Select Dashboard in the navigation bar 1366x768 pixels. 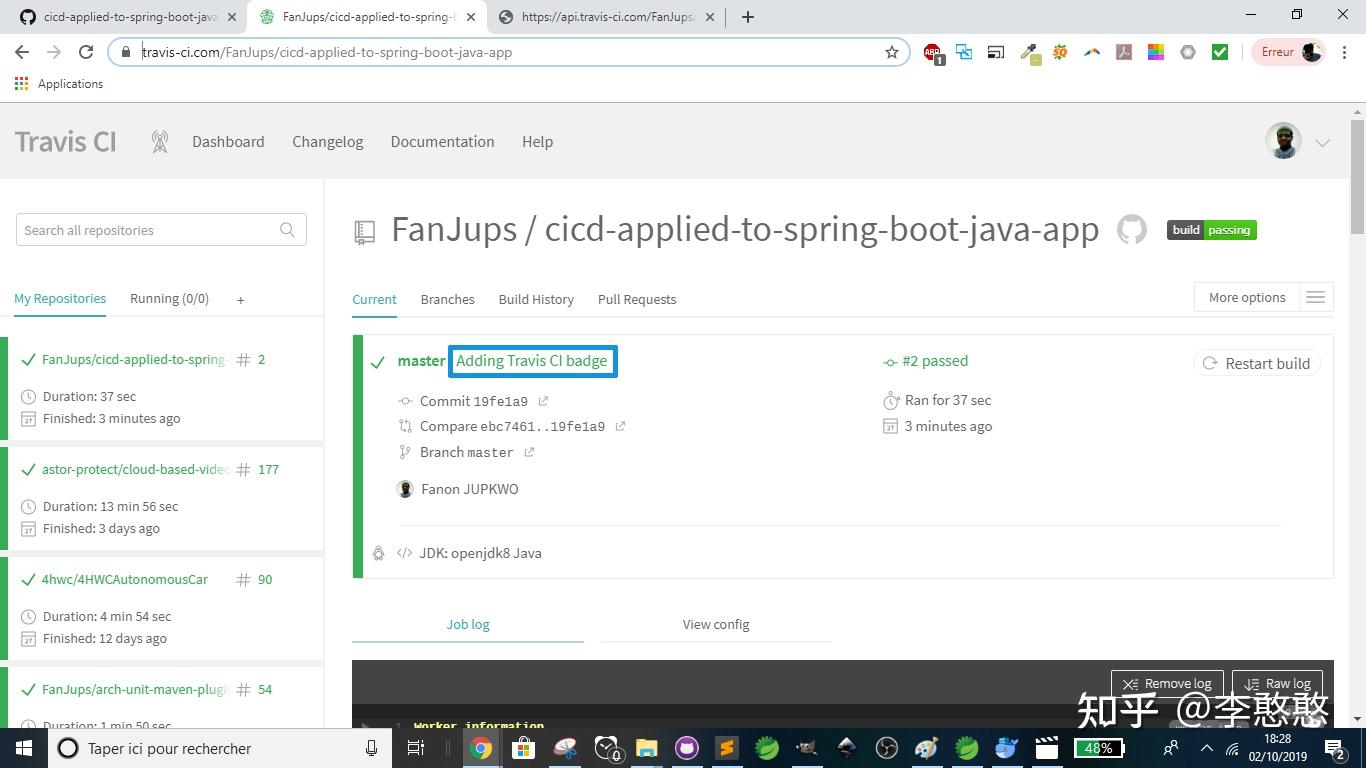228,141
